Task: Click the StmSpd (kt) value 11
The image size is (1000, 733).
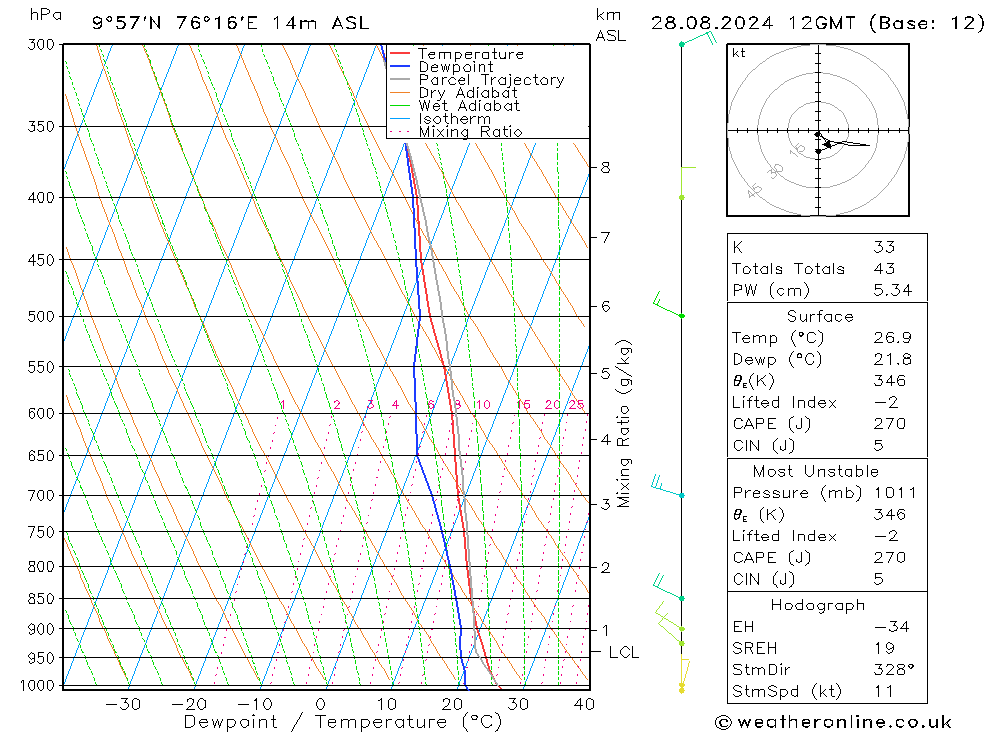Action: coord(883,691)
